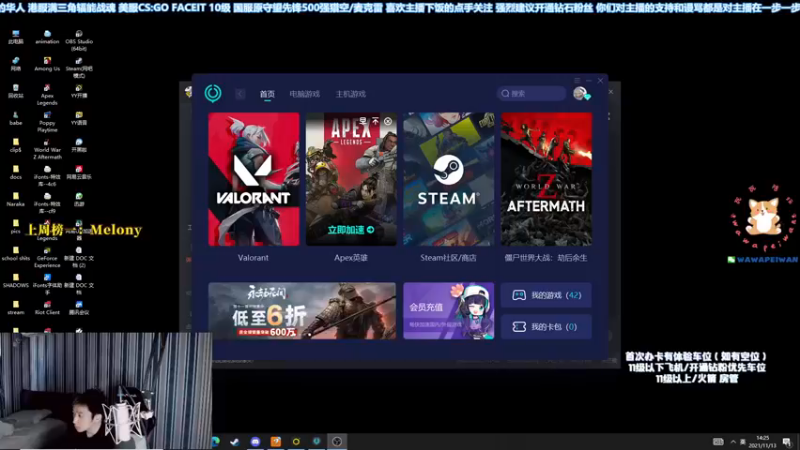Screen dimensions: 800x450
Task: Select OBS Studio desktop icon
Action: tap(79, 41)
